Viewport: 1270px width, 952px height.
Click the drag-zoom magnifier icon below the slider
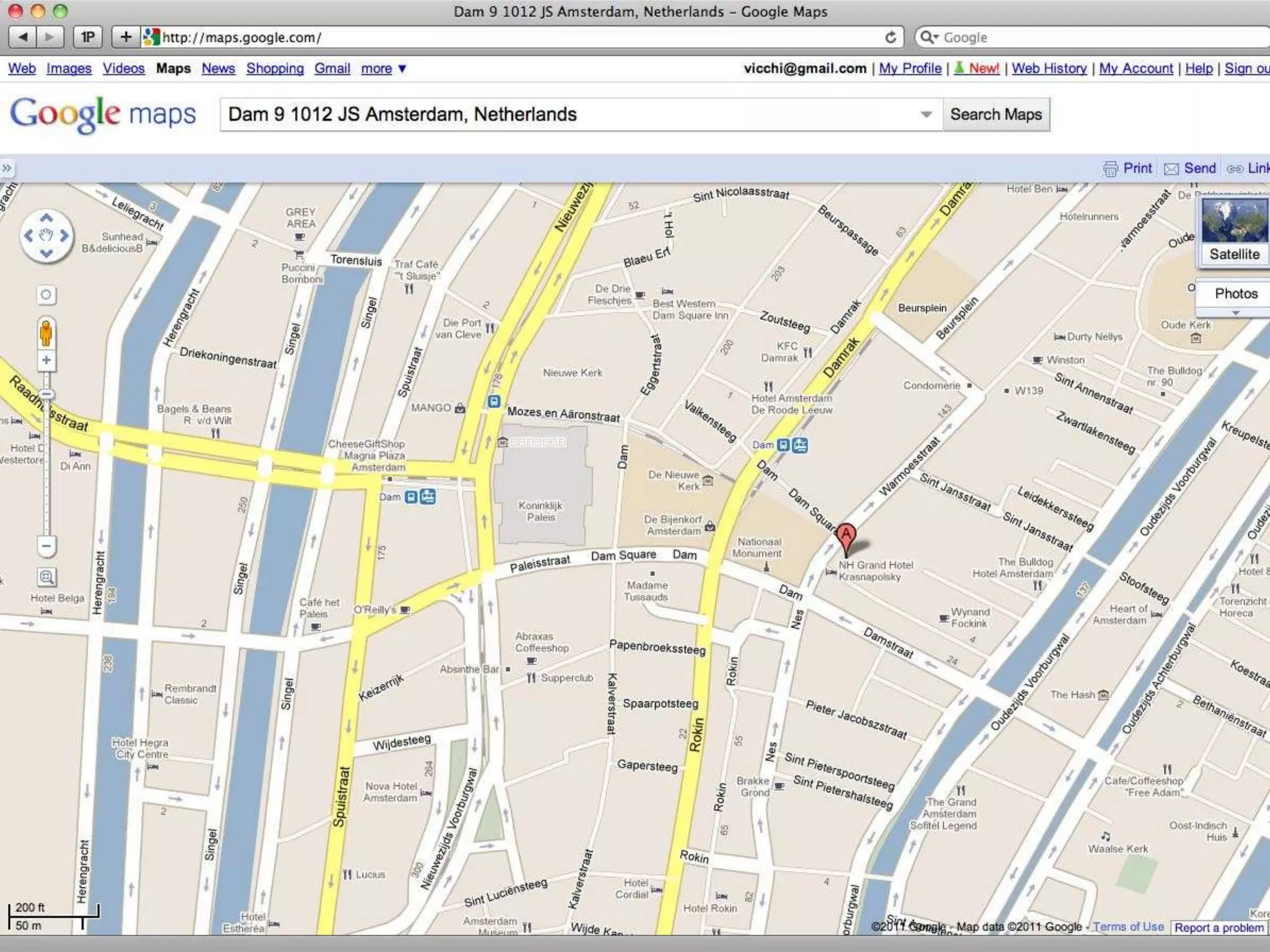[47, 578]
